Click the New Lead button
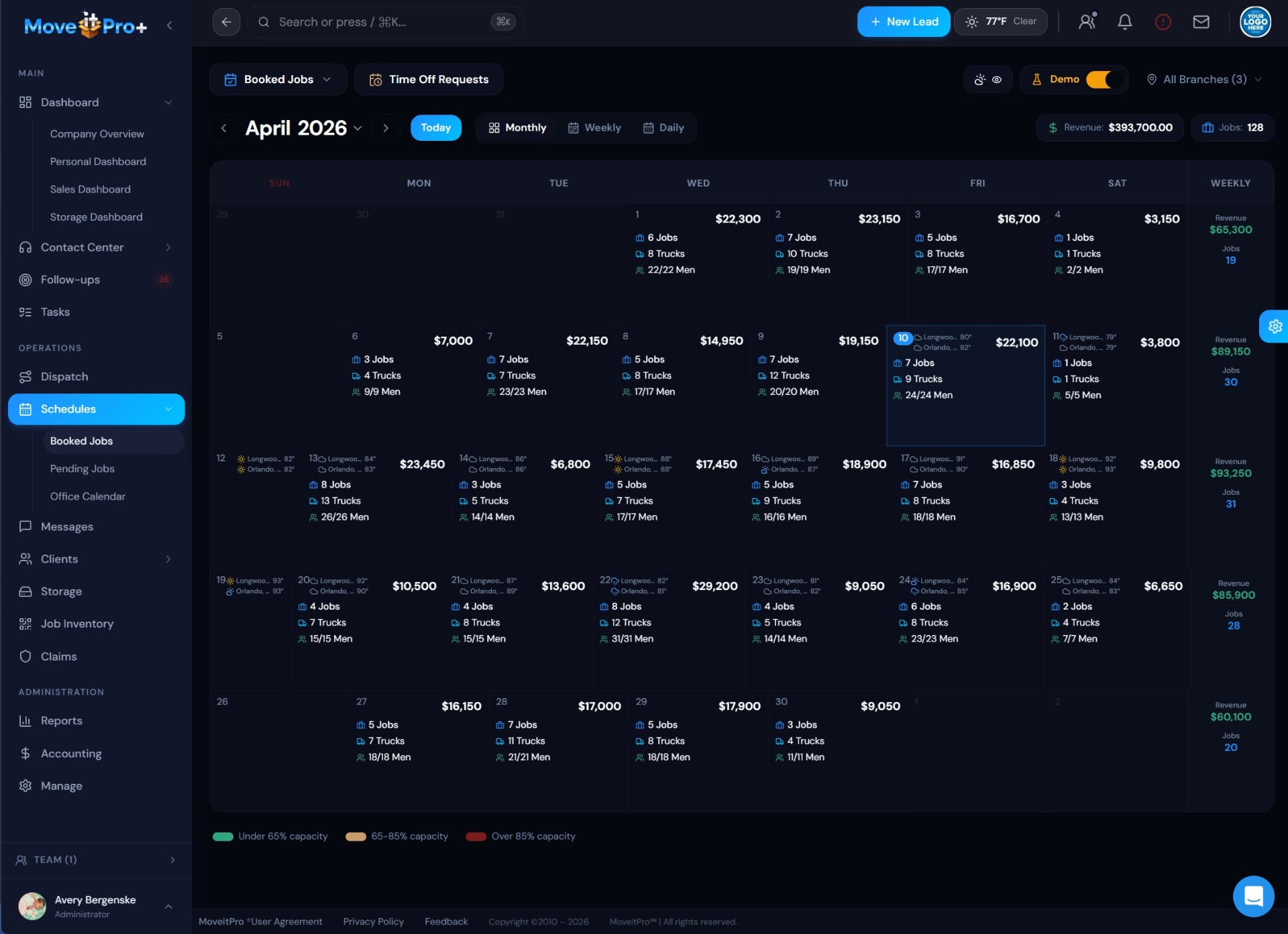This screenshot has height=934, width=1288. [904, 22]
